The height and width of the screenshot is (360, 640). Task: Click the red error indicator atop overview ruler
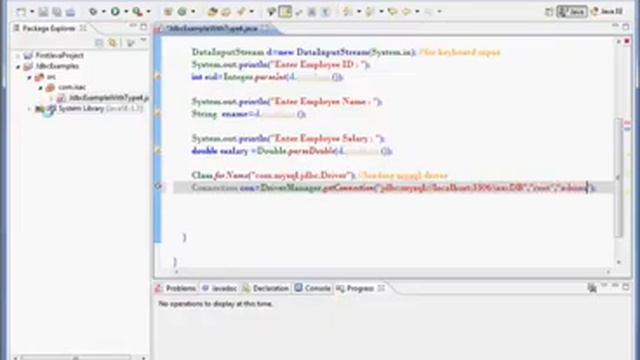(627, 41)
